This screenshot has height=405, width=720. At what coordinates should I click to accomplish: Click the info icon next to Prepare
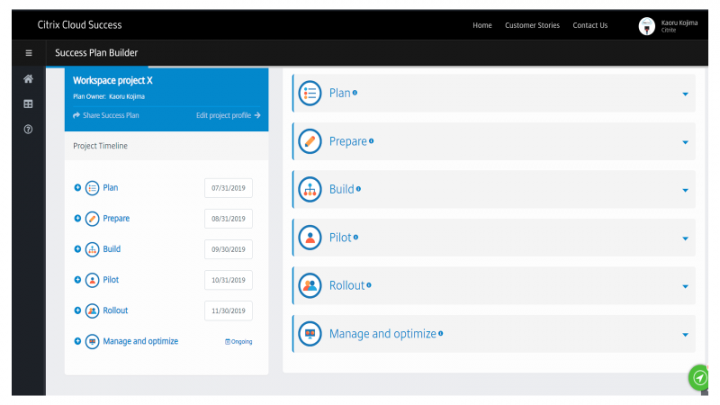[x=372, y=141]
